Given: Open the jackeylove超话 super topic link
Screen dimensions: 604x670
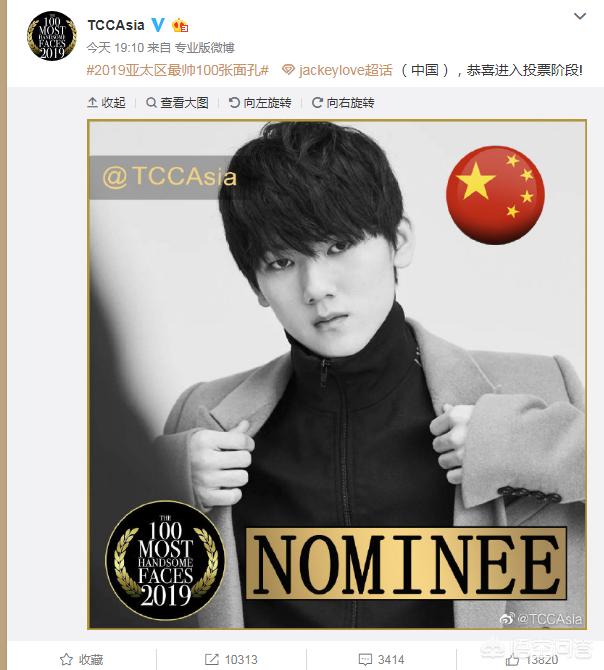Looking at the screenshot, I should 345,70.
